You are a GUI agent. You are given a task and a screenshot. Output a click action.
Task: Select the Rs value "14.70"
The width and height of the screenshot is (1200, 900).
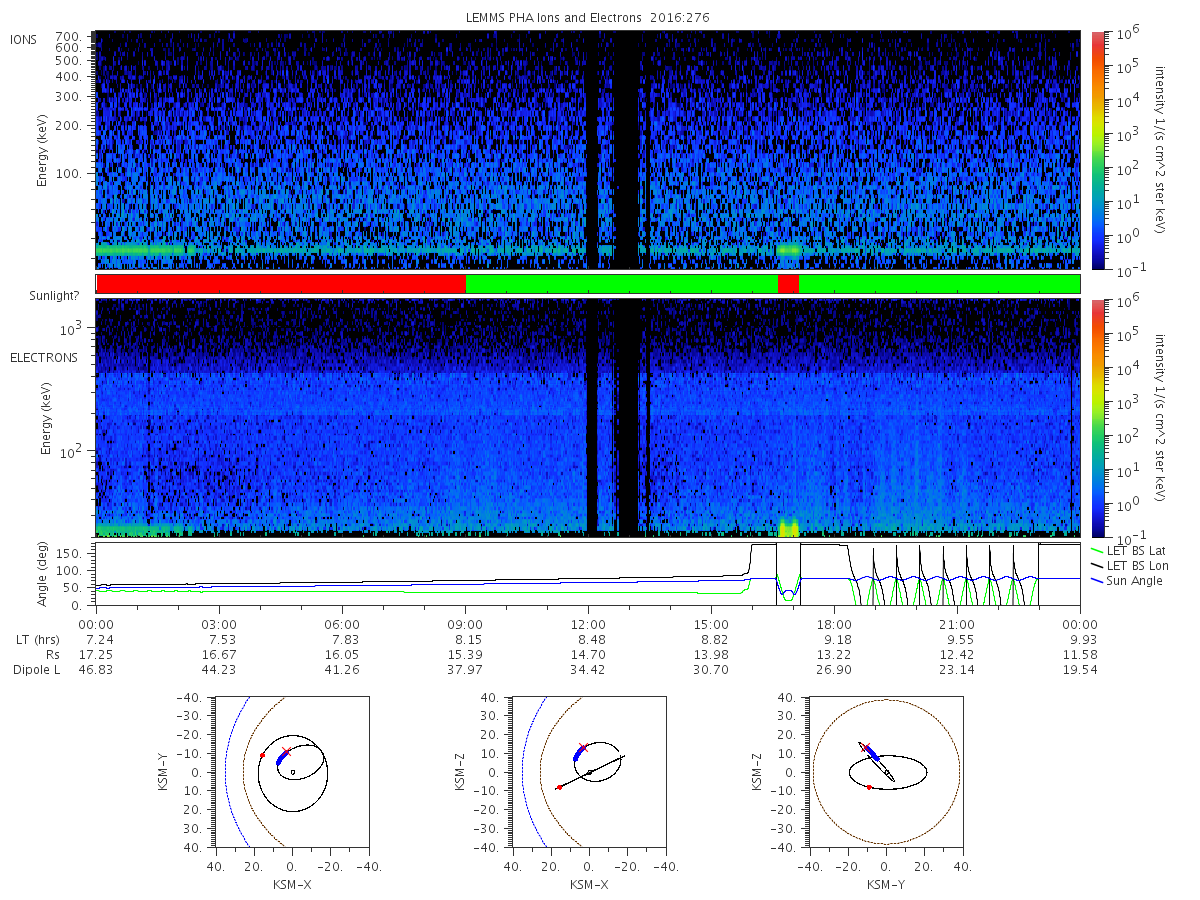click(588, 654)
